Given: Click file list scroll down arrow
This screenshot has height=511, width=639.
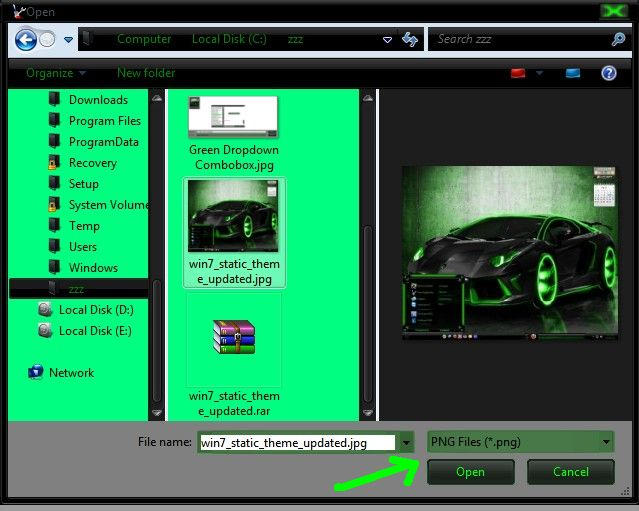Looking at the screenshot, I should click(x=368, y=413).
